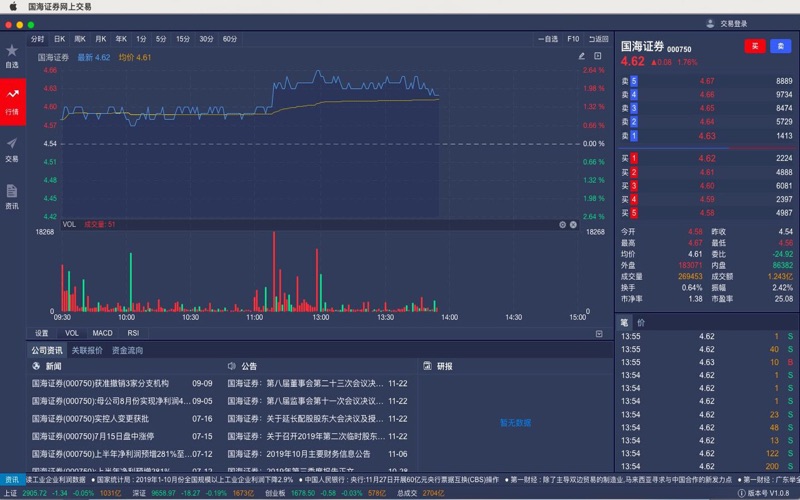800x500 pixels.
Task: Open the VOL indicator settings gear
Action: 562,224
